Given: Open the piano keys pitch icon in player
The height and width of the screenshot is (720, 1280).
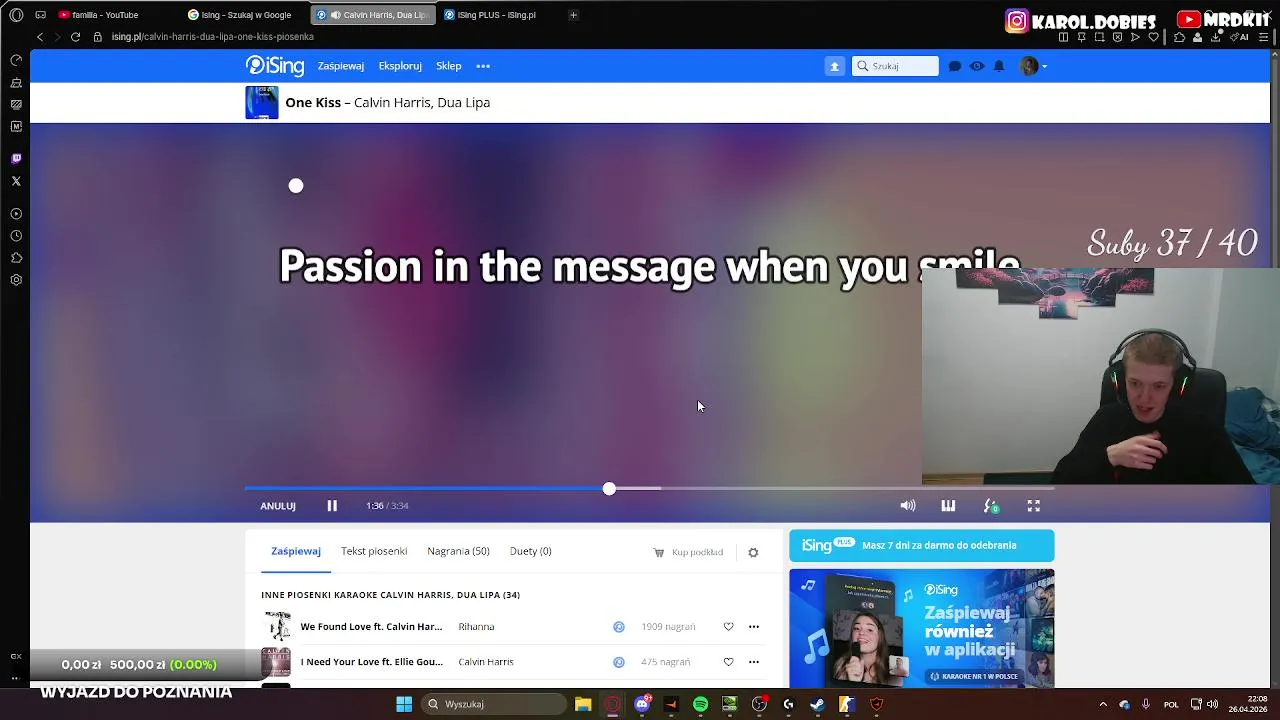Looking at the screenshot, I should click(948, 506).
